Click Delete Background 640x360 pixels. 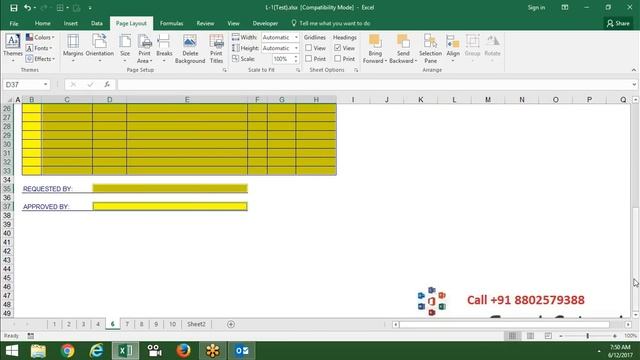(x=190, y=49)
